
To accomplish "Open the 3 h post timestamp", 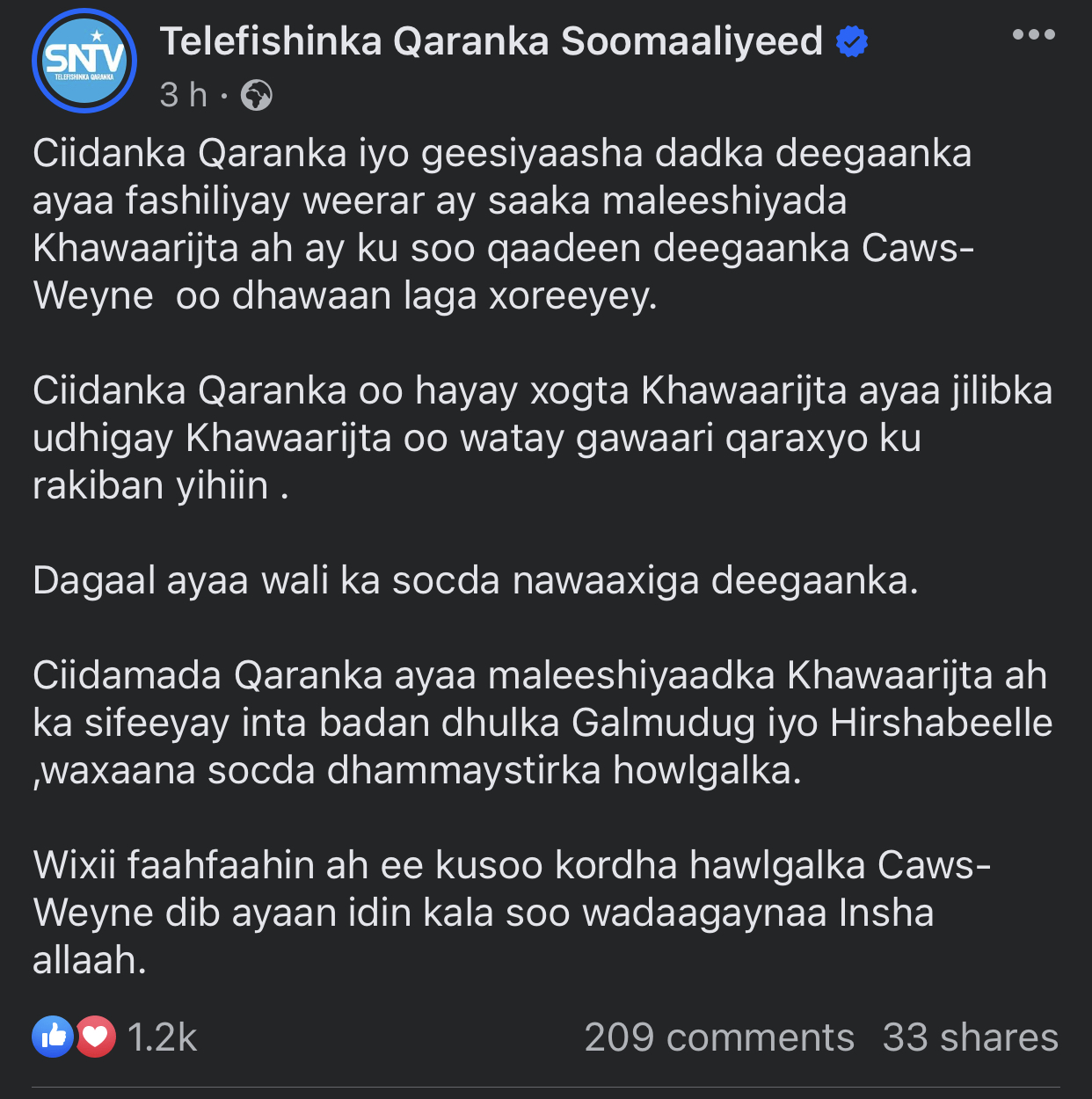I will (x=183, y=95).
